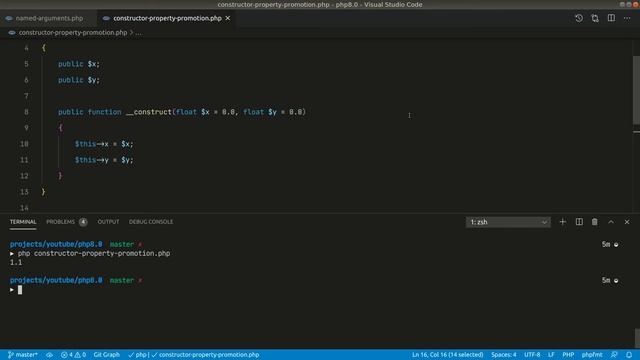This screenshot has width=640, height=360.
Task: Click constructor-property-promotion.php in the breadcrumb
Action: [73, 32]
